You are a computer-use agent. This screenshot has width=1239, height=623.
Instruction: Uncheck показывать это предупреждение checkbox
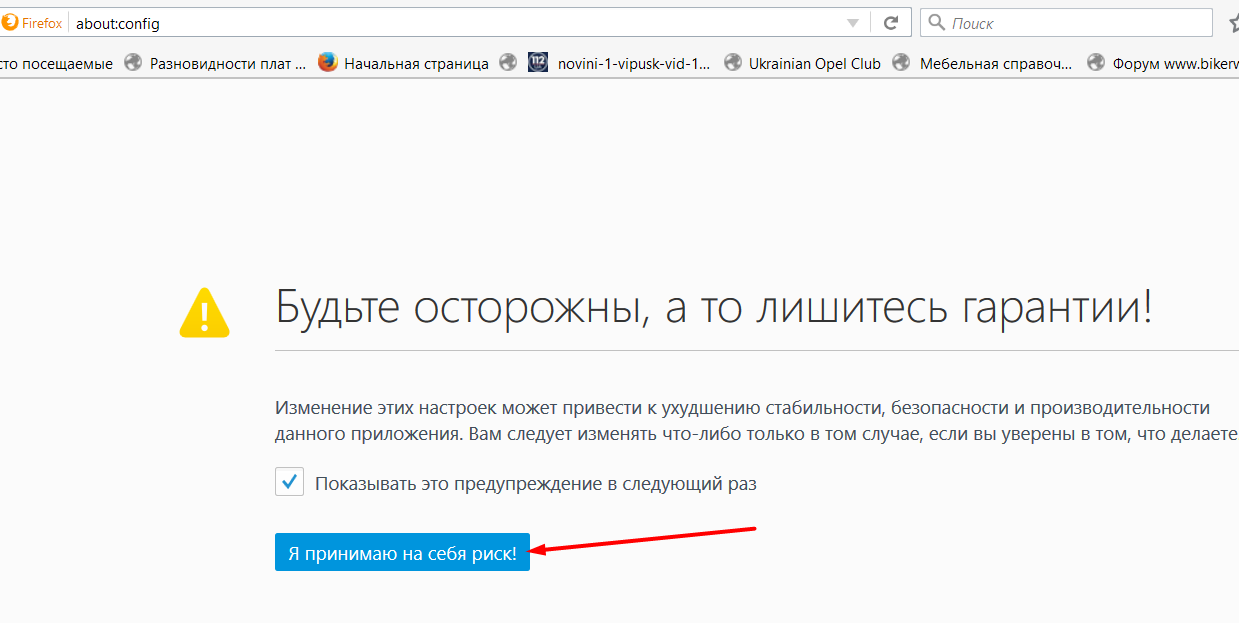289,481
